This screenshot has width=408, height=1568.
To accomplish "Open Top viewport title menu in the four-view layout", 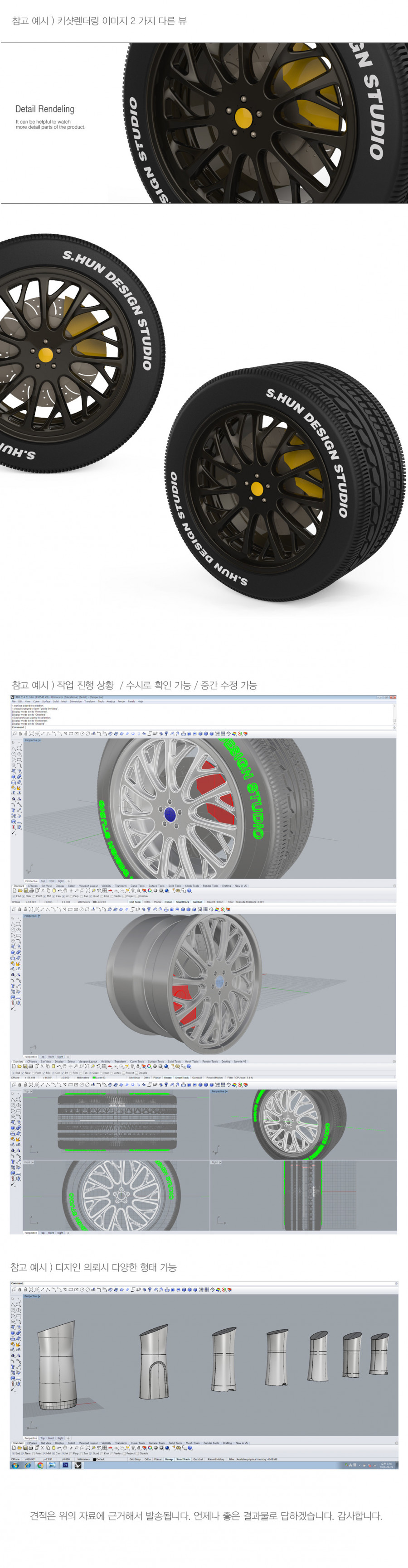I will pos(27,1092).
